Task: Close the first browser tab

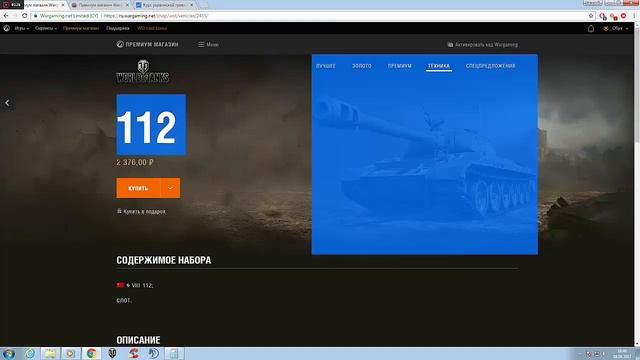Action: click(x=63, y=5)
